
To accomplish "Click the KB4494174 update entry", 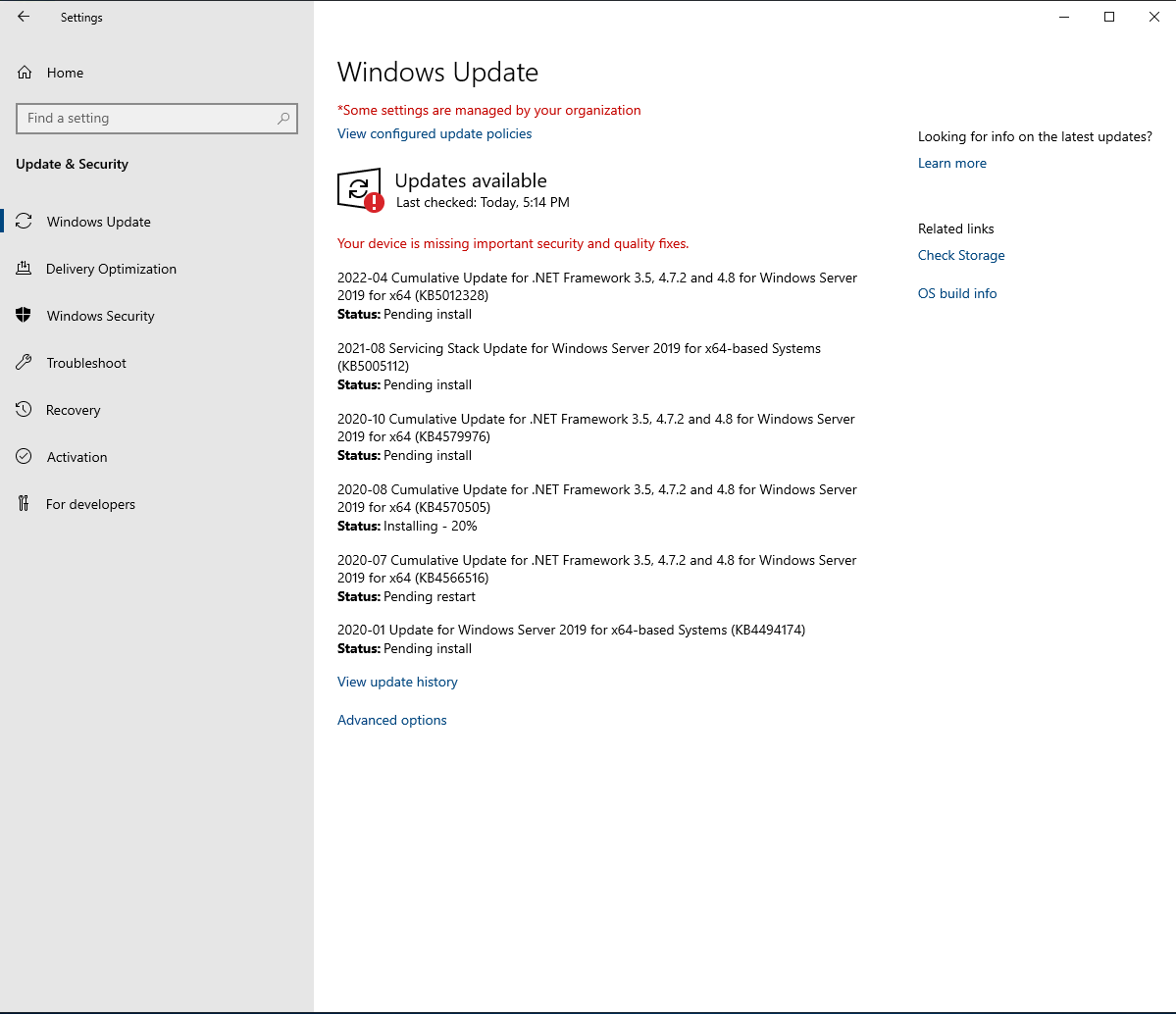I will (572, 639).
